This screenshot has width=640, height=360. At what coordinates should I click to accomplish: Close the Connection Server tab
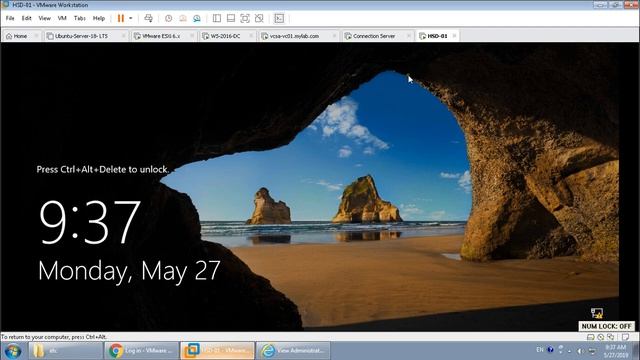409,36
